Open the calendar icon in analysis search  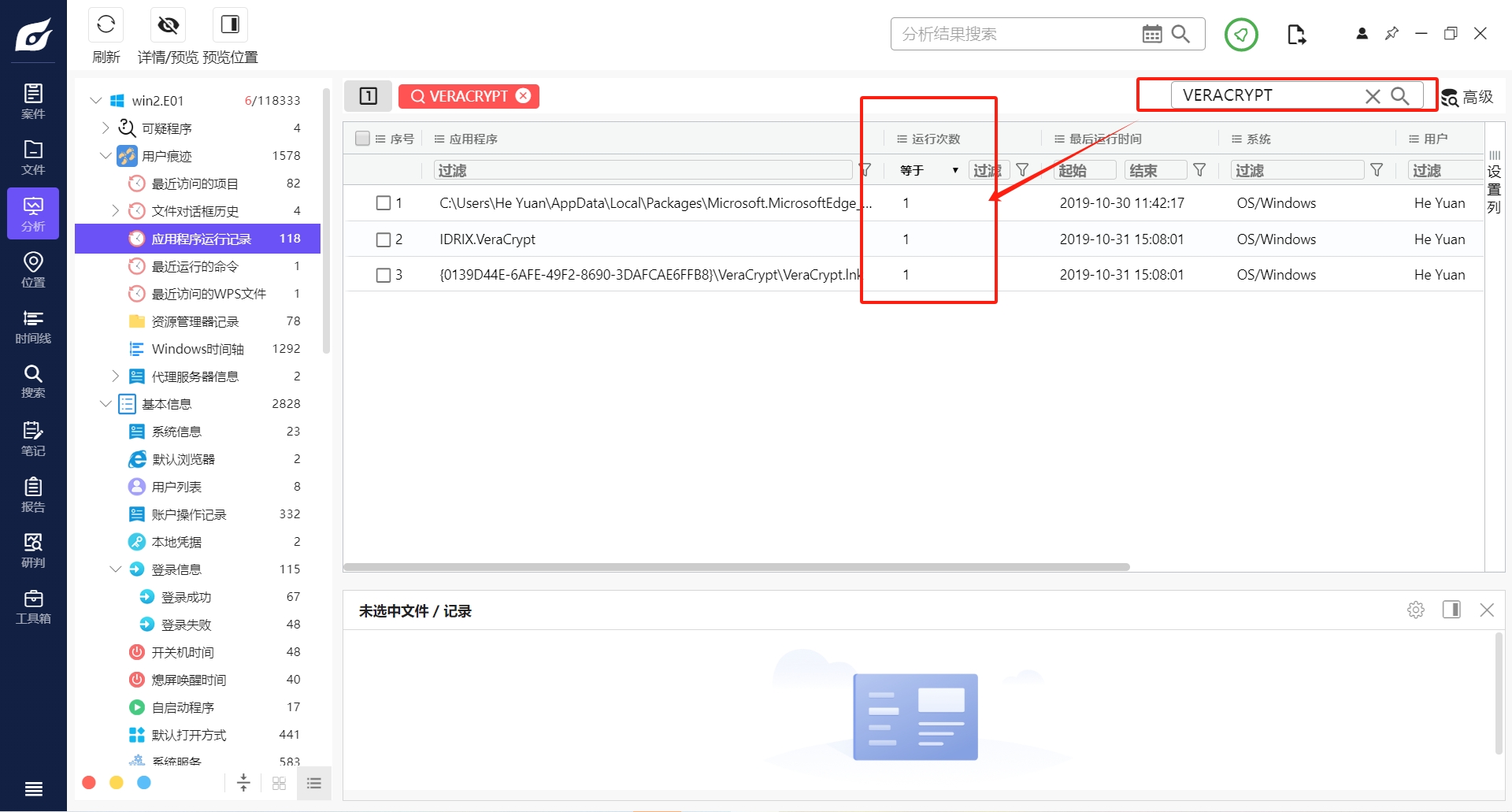pos(1151,34)
